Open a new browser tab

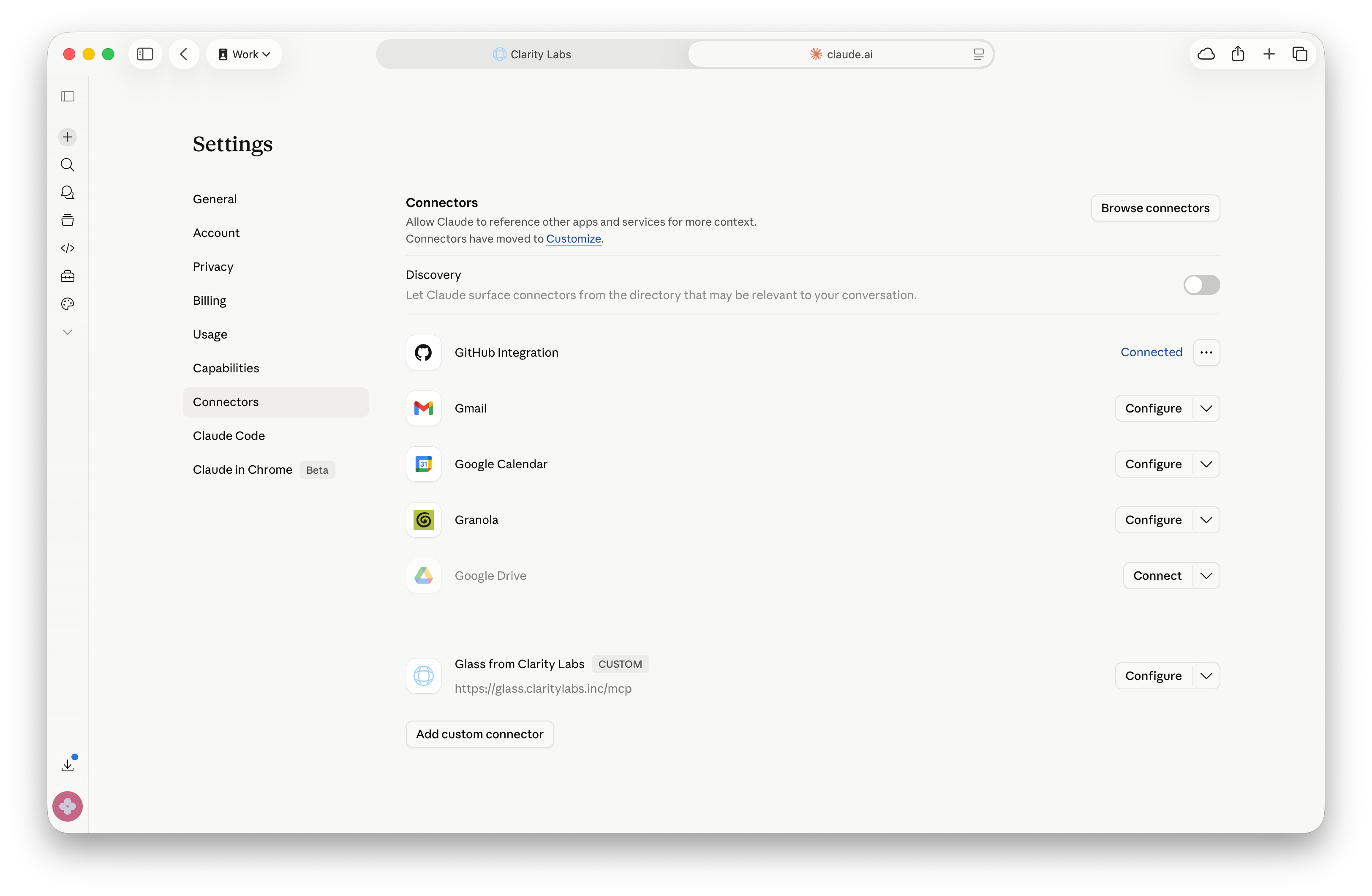[1269, 54]
